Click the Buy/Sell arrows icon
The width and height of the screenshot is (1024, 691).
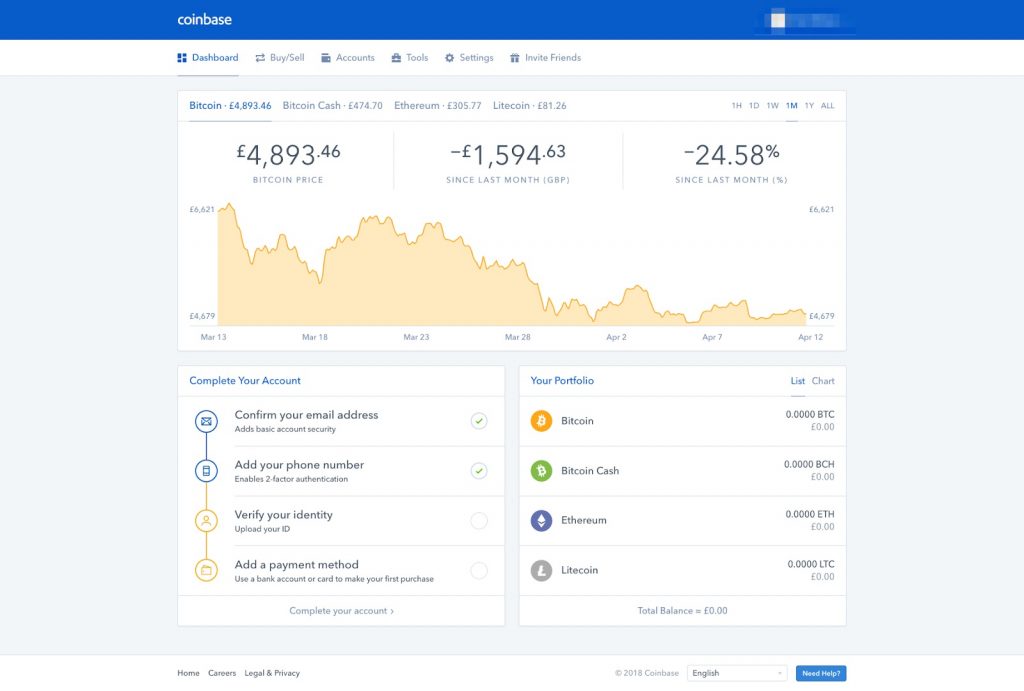click(x=260, y=58)
